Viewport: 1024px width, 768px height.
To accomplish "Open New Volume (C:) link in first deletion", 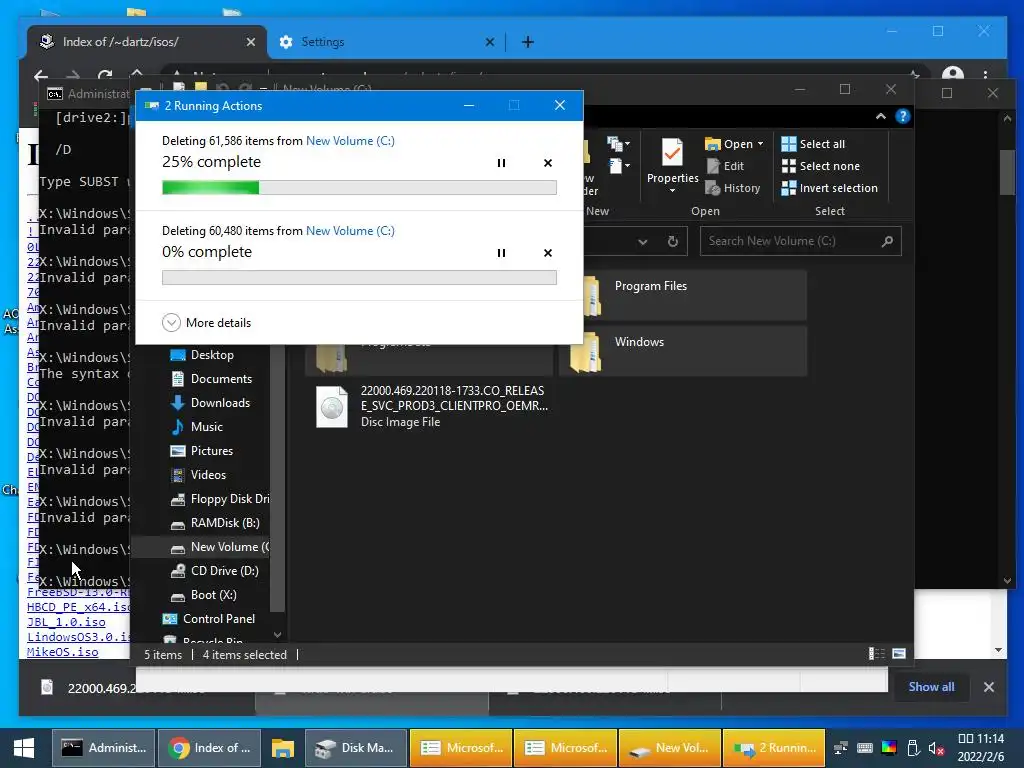I will click(350, 140).
